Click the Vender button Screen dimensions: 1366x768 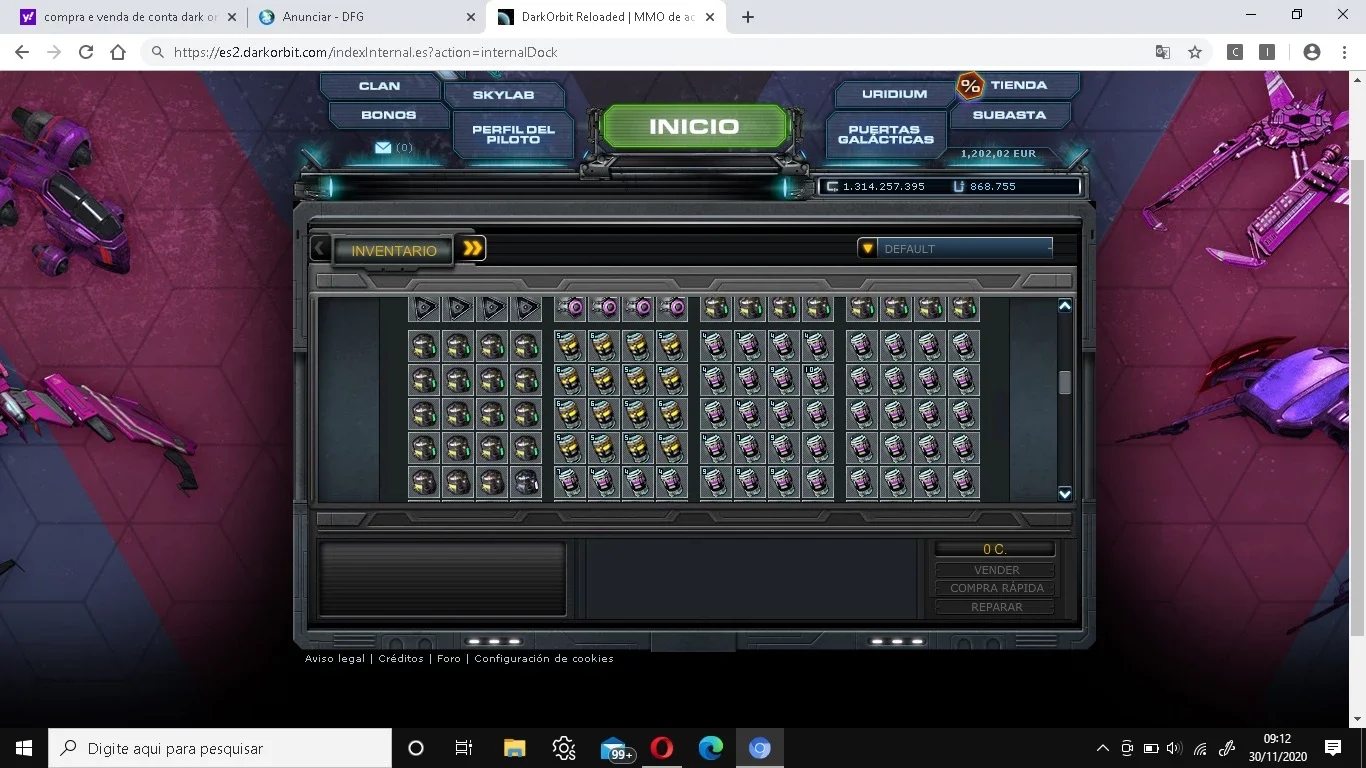pyautogui.click(x=996, y=570)
